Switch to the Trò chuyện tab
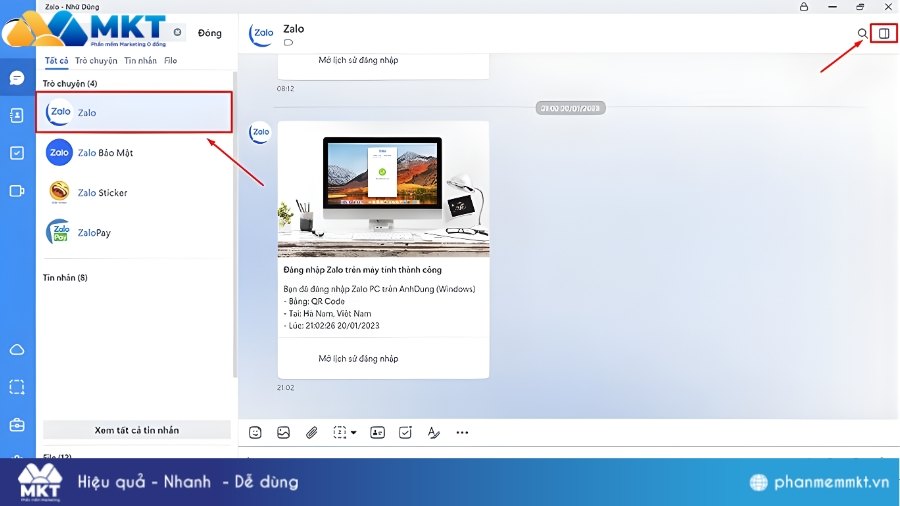Screen dimensions: 900x506 tap(96, 60)
